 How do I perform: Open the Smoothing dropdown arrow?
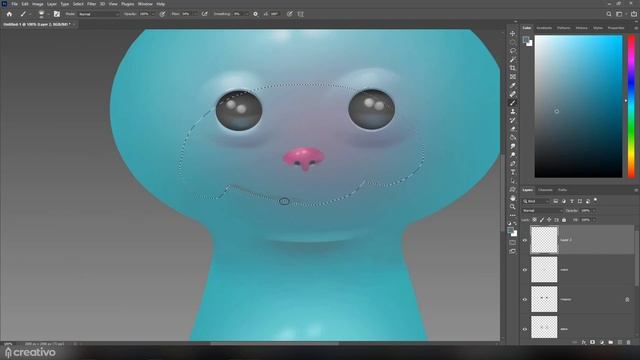click(247, 14)
